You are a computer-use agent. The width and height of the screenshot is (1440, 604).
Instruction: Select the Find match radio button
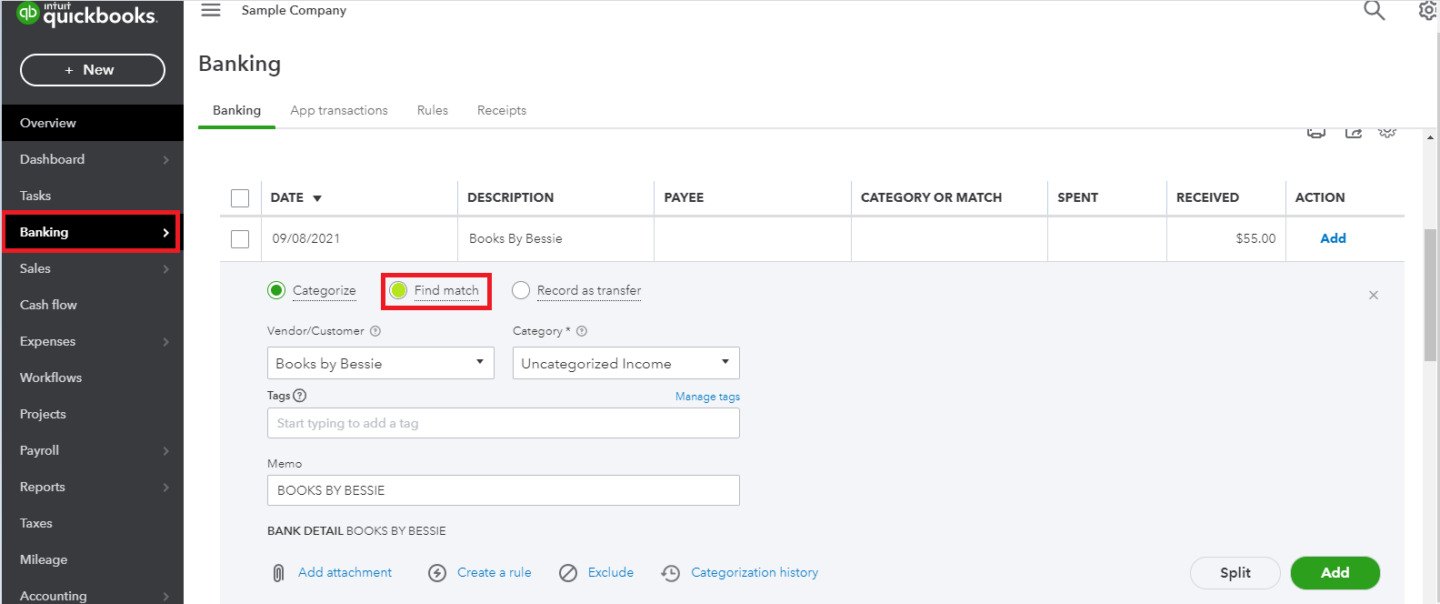click(398, 291)
